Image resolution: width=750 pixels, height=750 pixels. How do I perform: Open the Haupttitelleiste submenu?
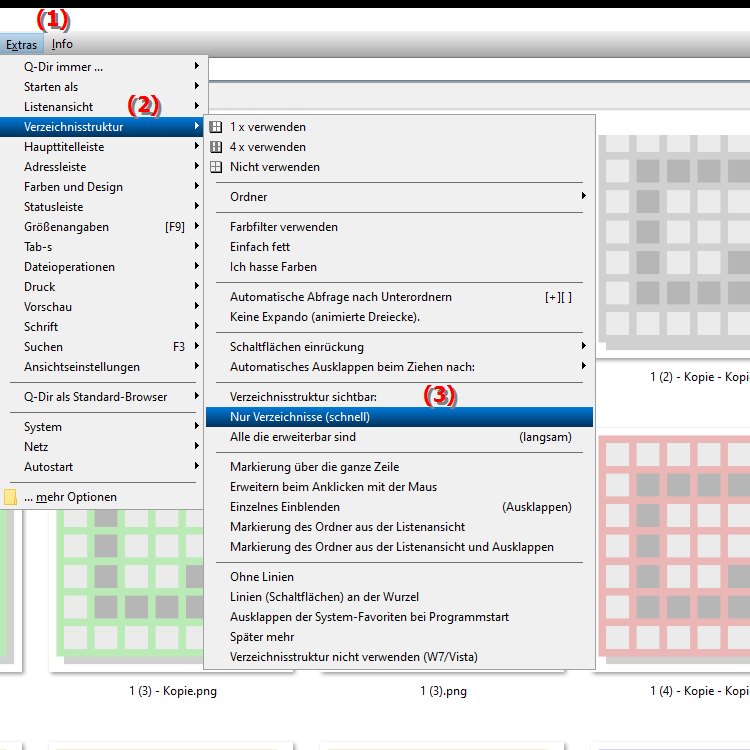click(x=103, y=147)
